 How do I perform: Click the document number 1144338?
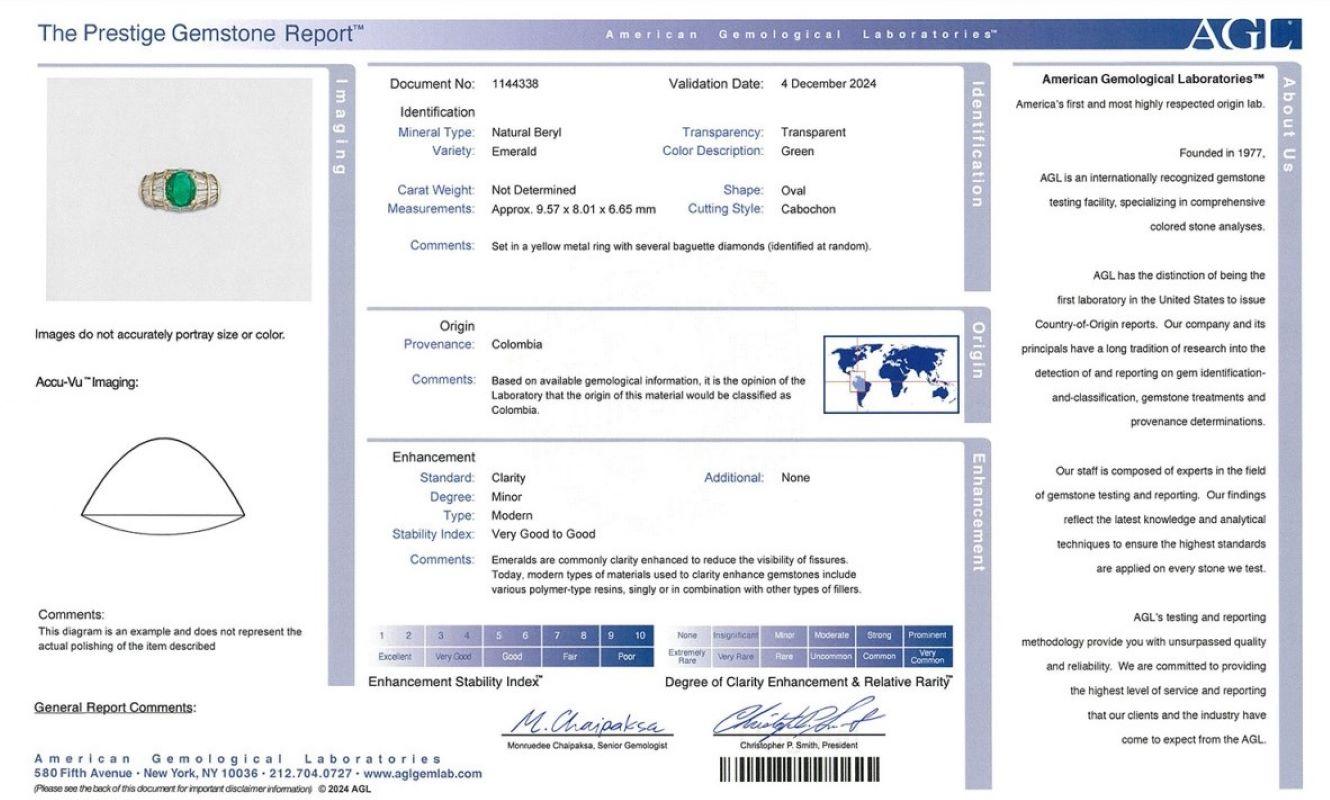[515, 84]
